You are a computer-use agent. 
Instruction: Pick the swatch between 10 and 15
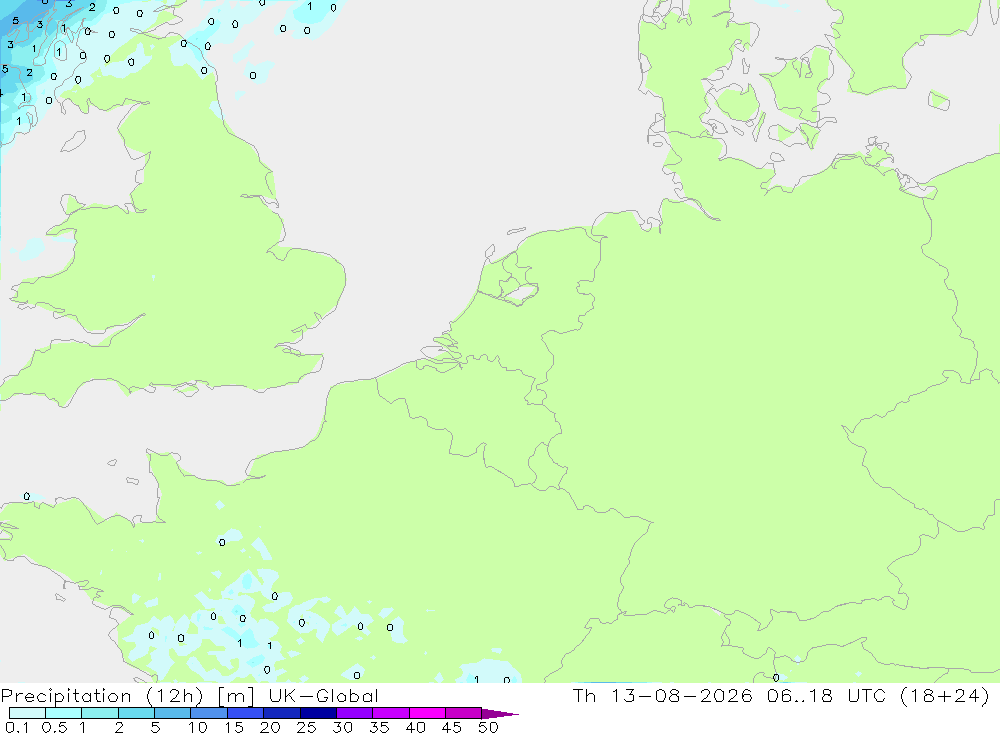click(x=209, y=713)
